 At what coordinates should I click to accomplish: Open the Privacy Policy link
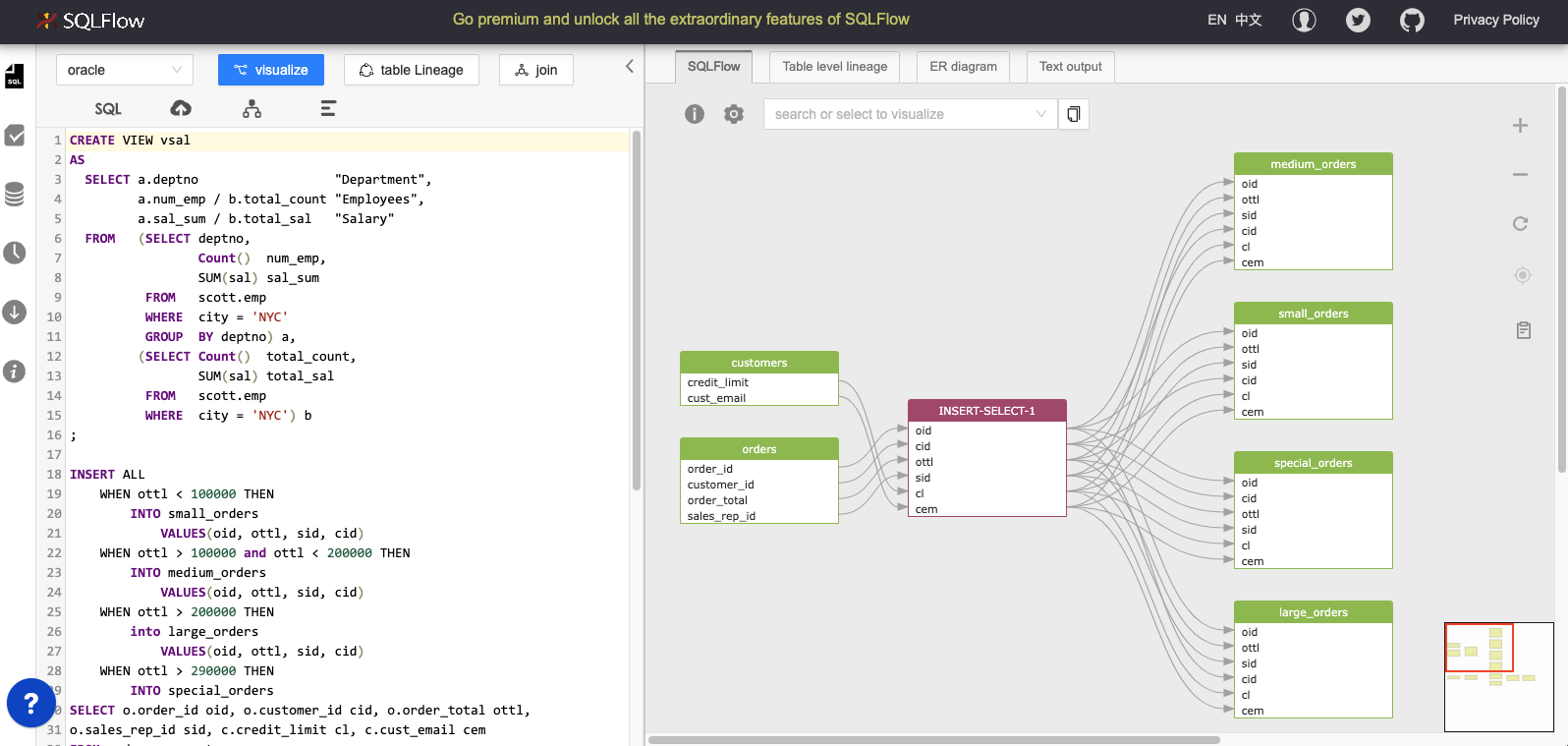pos(1495,20)
